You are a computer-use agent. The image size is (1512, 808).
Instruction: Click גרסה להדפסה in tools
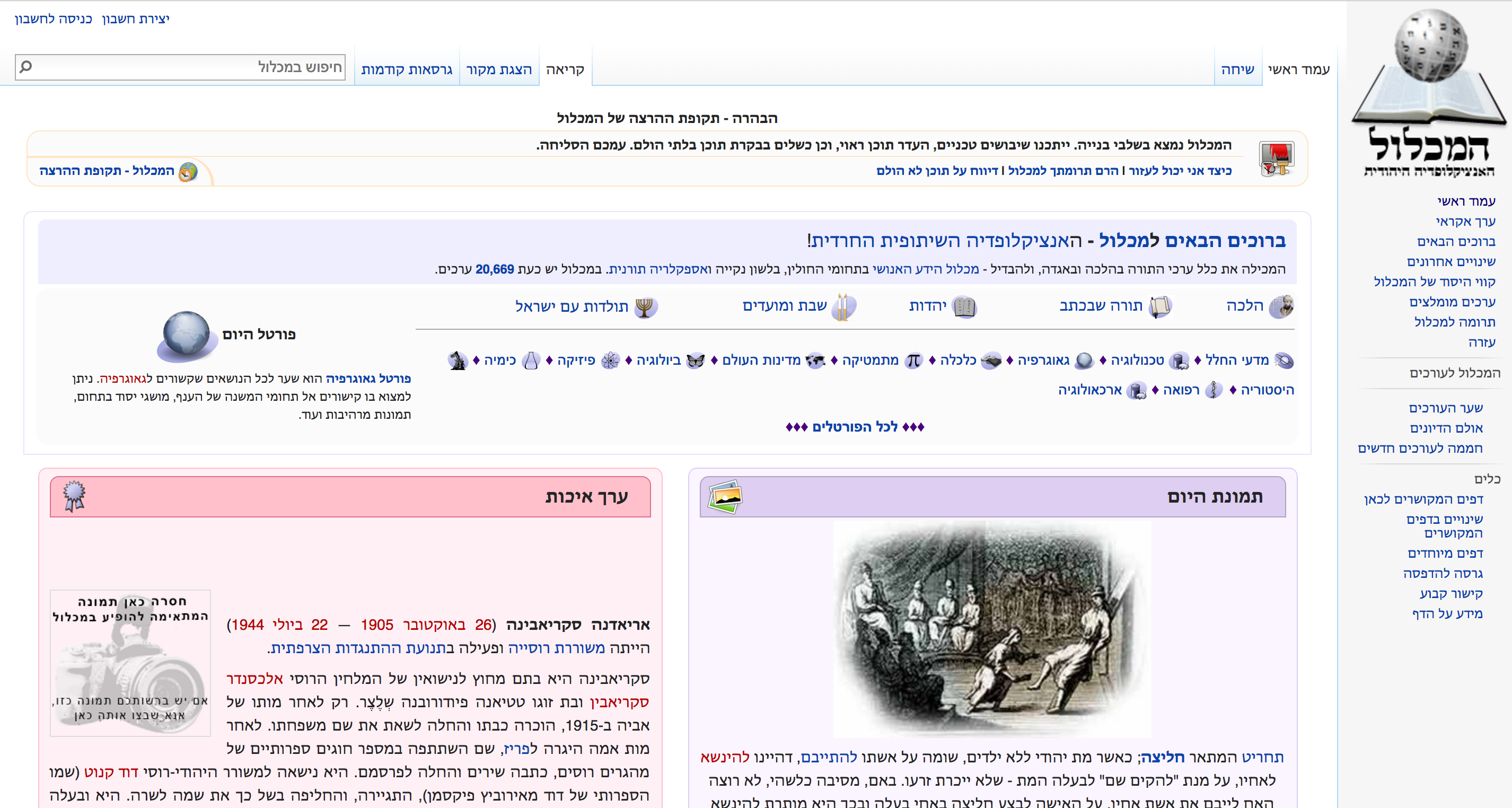[1443, 573]
